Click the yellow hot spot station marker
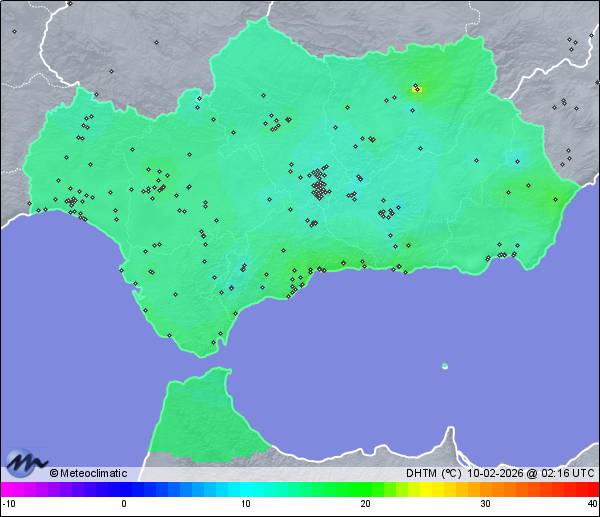Screen dimensions: 600x517 pos(417,89)
